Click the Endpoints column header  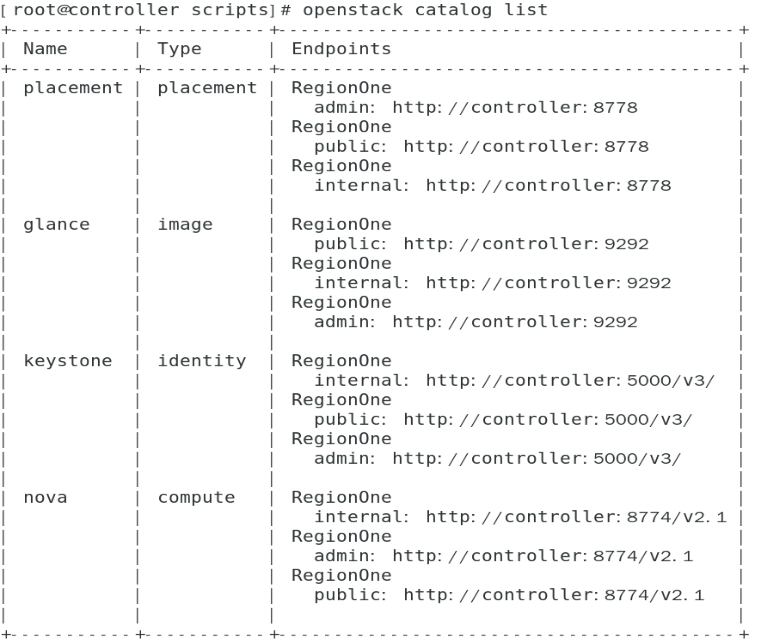pos(341,49)
